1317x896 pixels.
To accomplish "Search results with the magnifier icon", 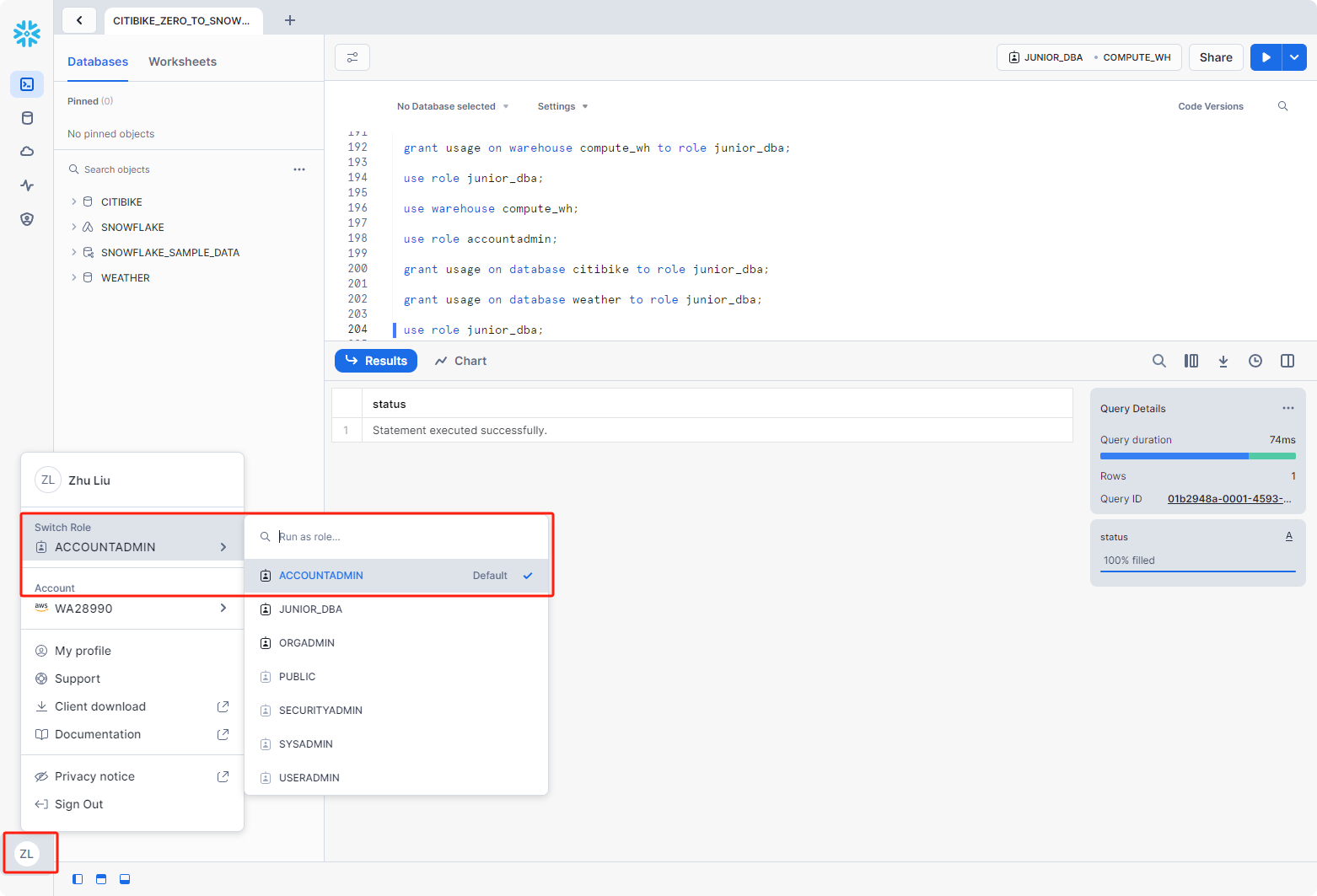I will click(1159, 361).
